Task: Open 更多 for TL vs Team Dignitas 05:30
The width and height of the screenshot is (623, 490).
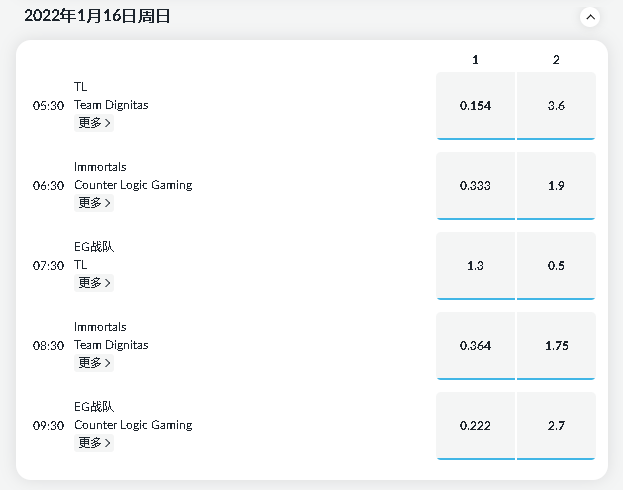Action: [x=94, y=123]
